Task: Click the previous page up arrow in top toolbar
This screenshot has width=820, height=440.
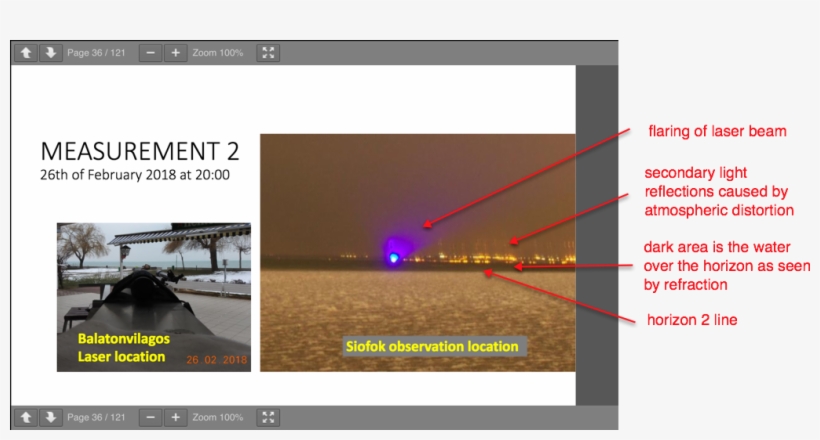Action: 27,53
